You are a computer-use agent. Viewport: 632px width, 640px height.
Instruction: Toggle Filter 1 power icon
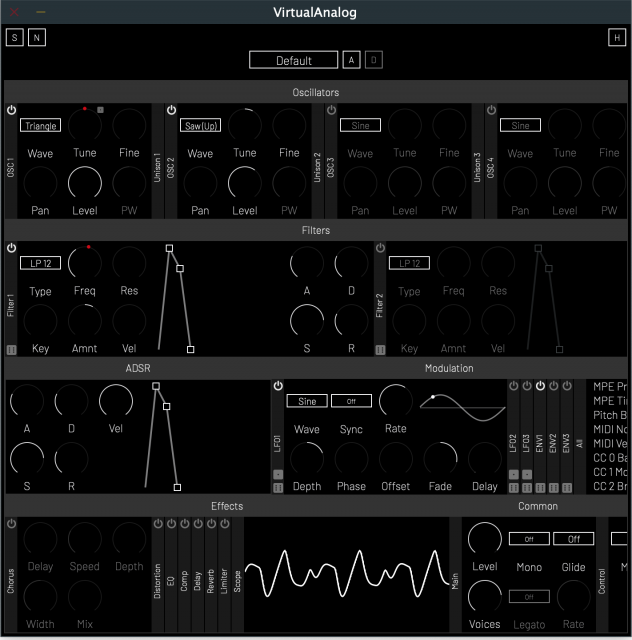pyautogui.click(x=11, y=248)
